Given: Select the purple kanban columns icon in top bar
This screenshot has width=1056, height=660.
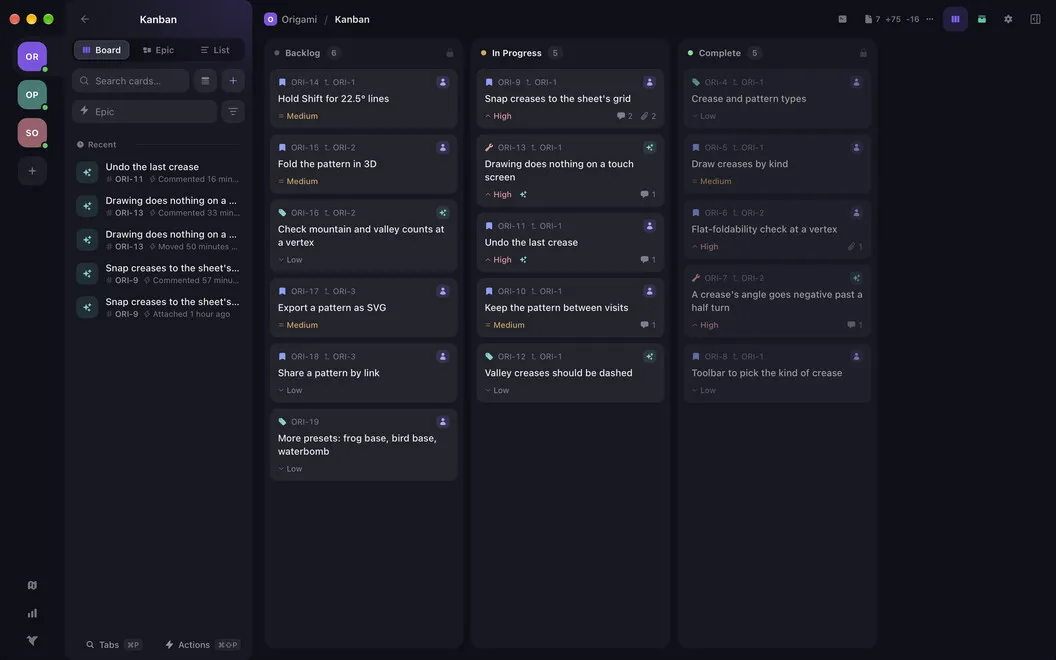Looking at the screenshot, I should tap(955, 20).
